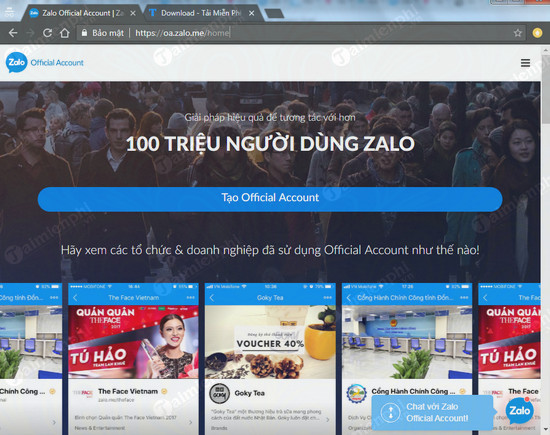Click the browser back arrow
550x435 pixels.
[x=13, y=33]
